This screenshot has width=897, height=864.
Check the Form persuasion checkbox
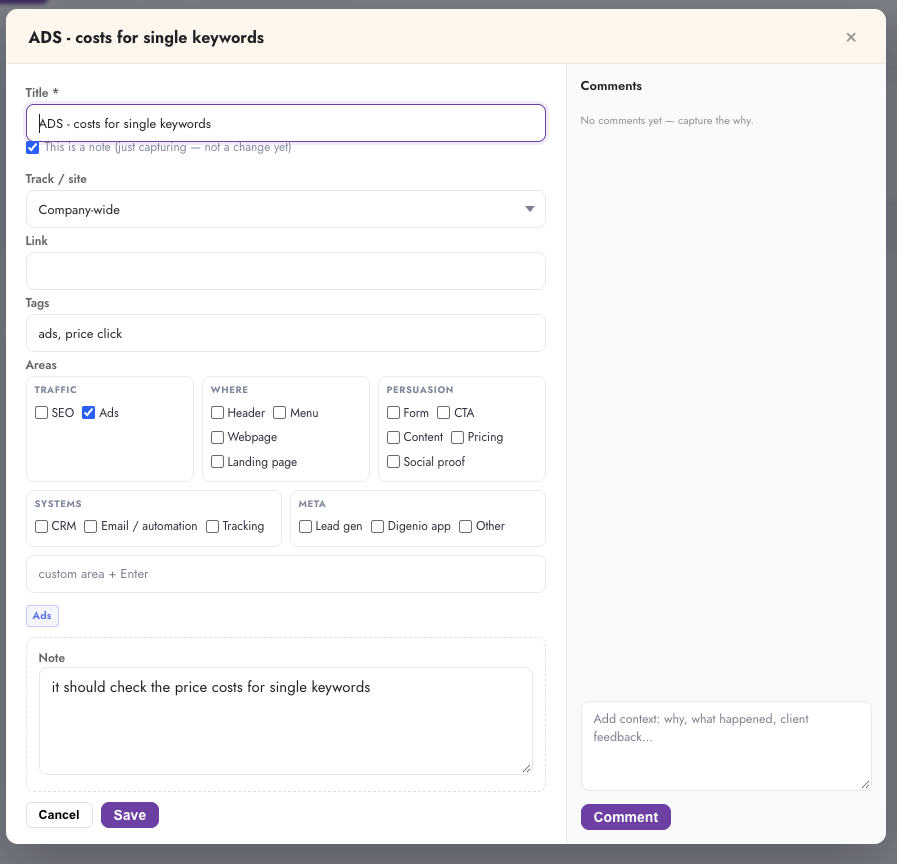[393, 413]
